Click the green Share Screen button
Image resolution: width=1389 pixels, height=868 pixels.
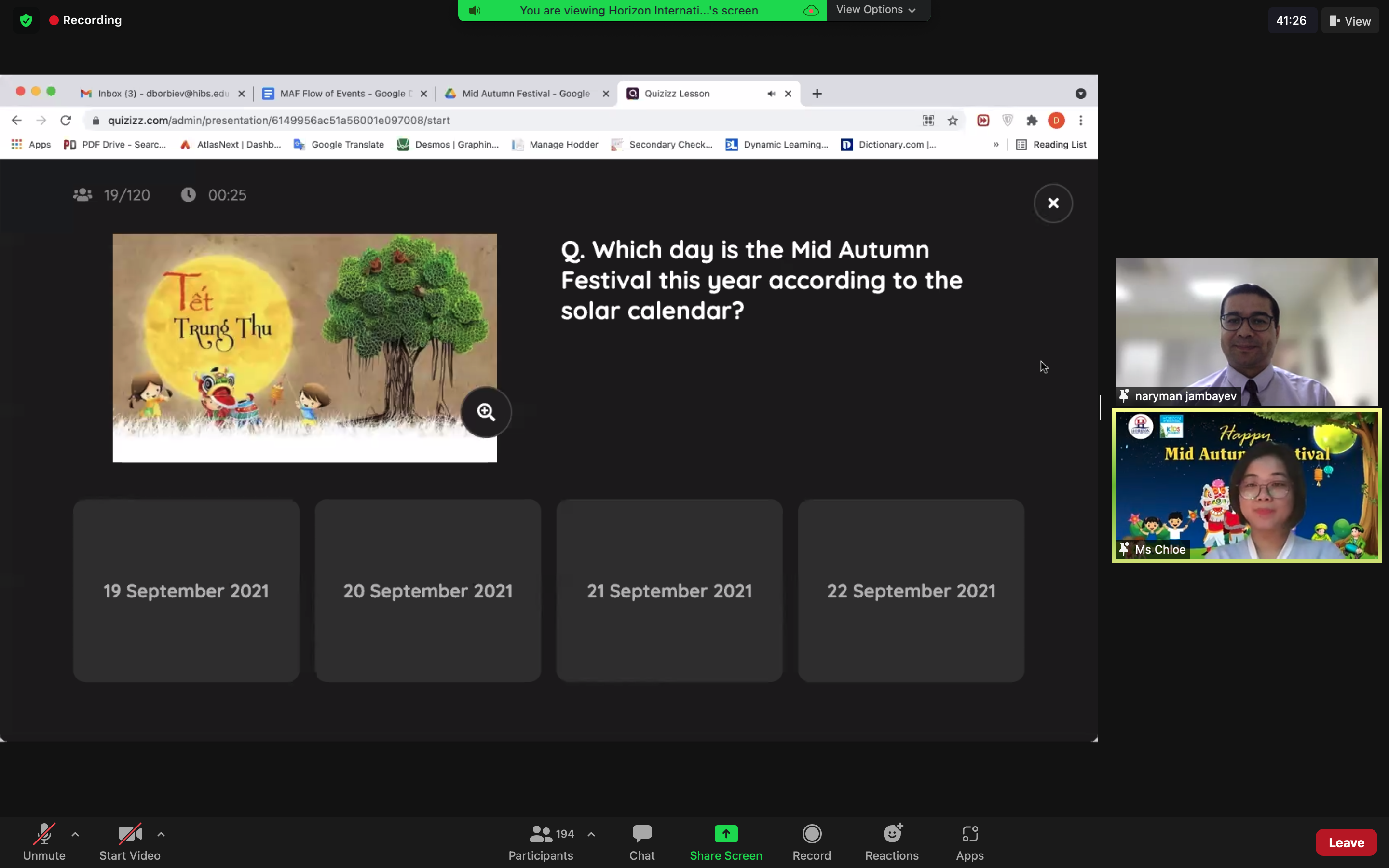pyautogui.click(x=725, y=841)
